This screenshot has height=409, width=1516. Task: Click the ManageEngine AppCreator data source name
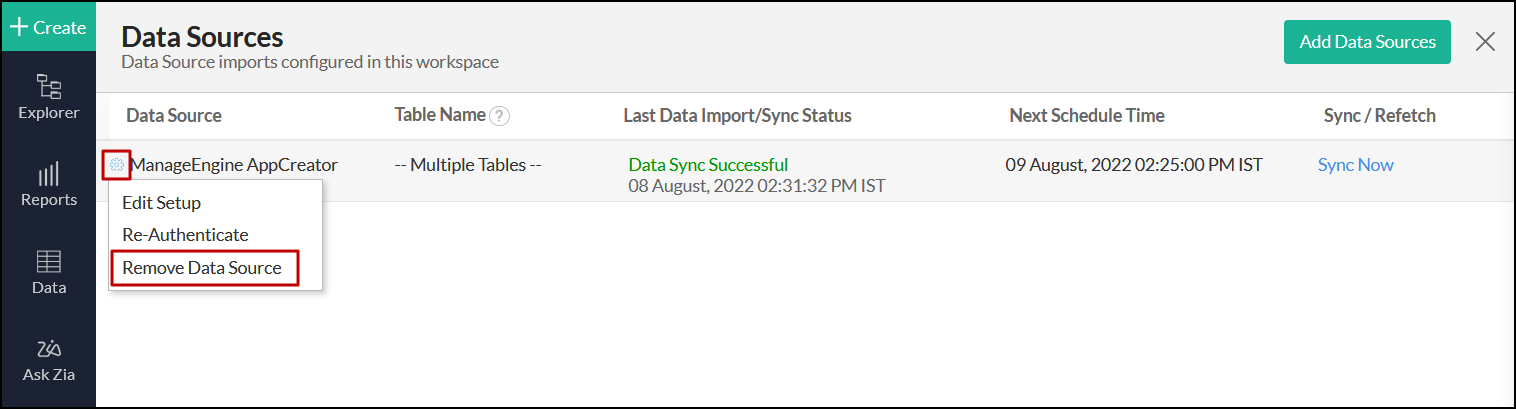click(x=234, y=165)
